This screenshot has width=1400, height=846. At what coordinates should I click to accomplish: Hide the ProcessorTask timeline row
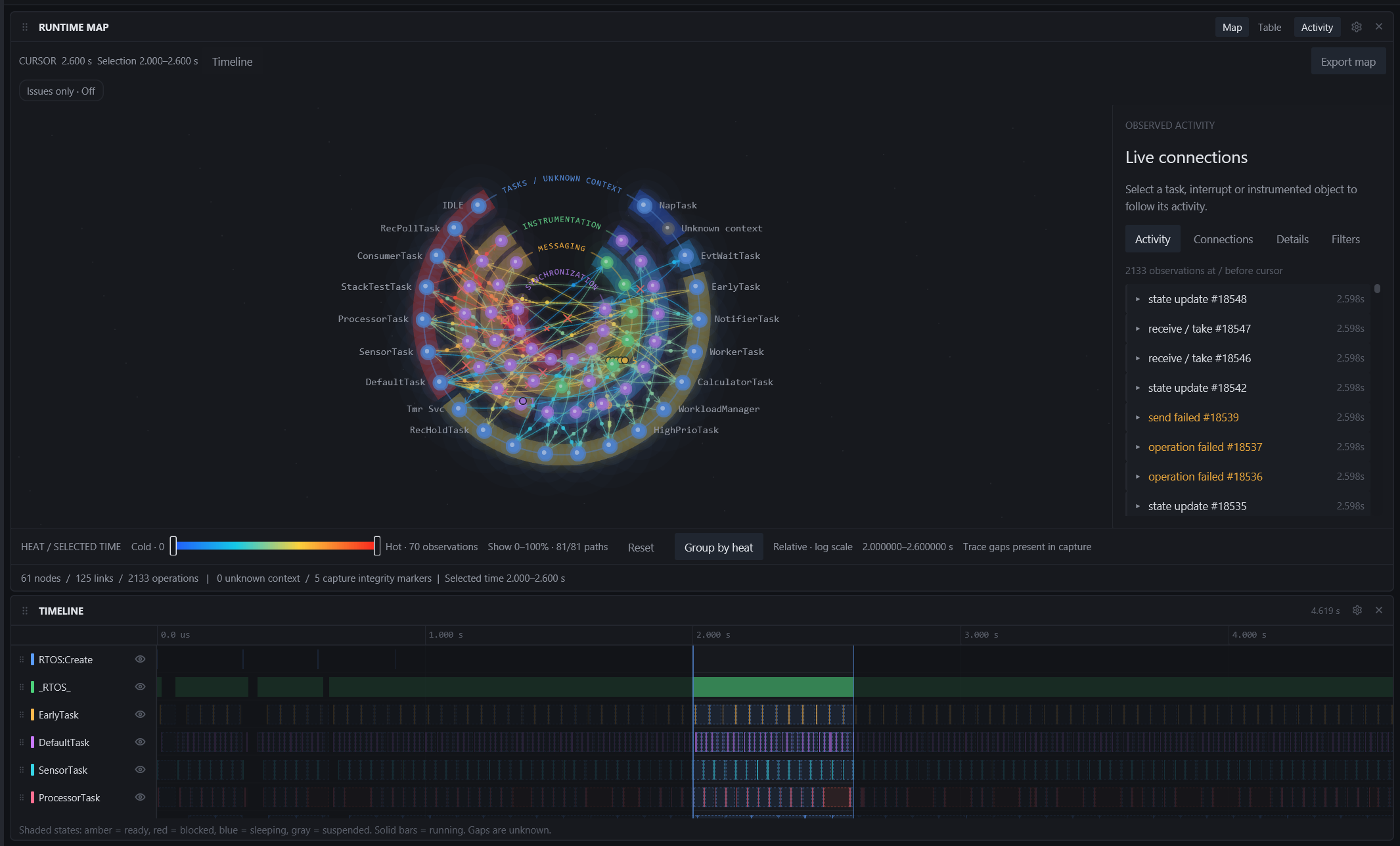[140, 797]
